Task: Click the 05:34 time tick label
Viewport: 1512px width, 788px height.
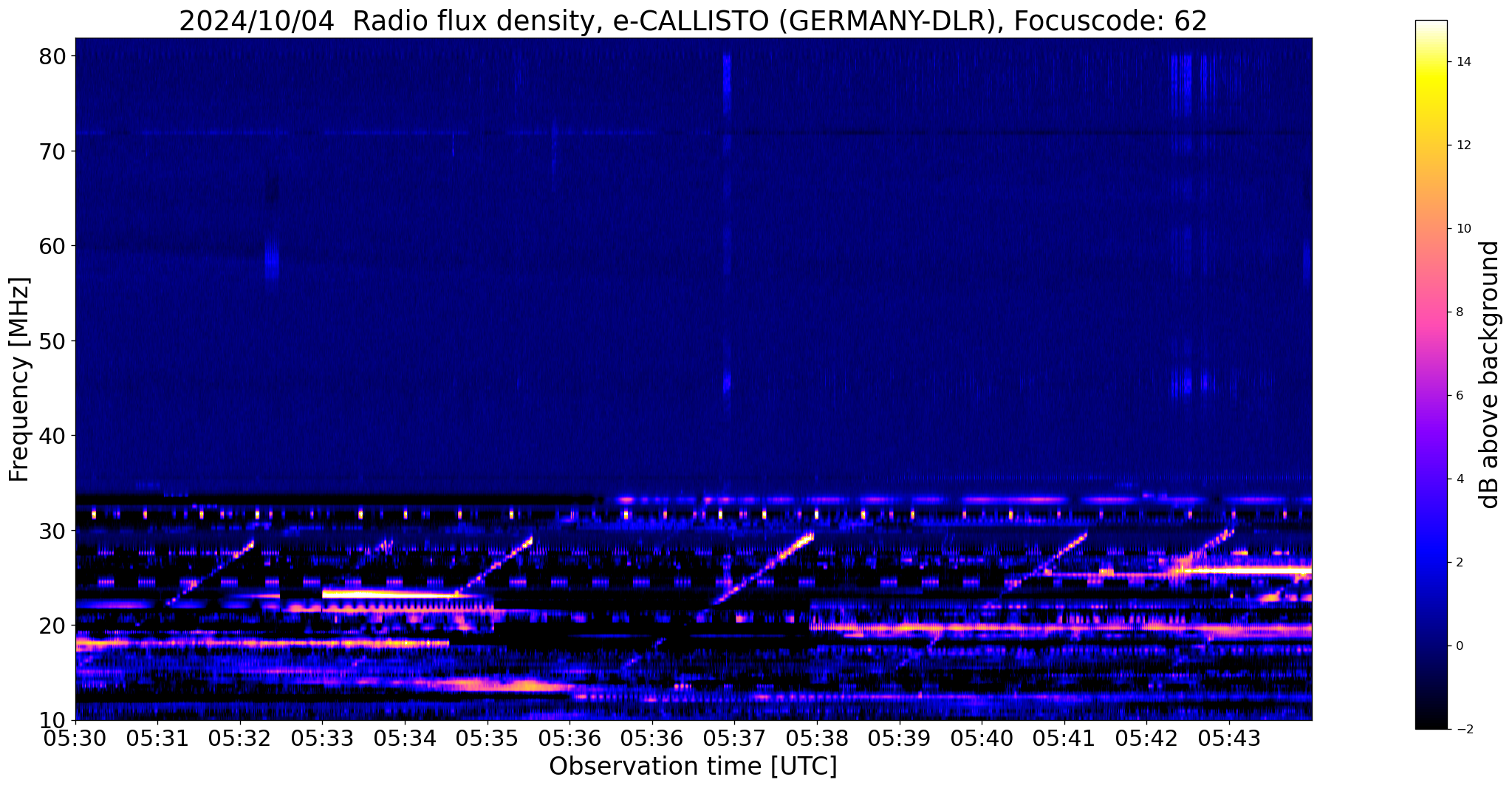Action: tap(405, 739)
